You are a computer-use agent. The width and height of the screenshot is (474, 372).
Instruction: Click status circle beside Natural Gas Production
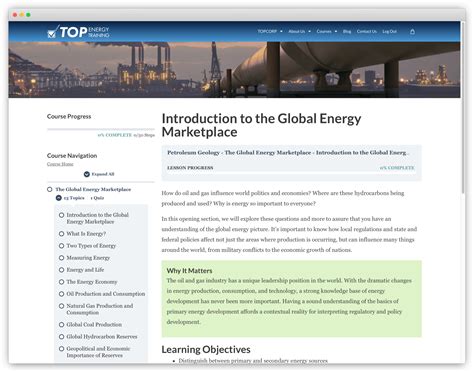[62, 306]
